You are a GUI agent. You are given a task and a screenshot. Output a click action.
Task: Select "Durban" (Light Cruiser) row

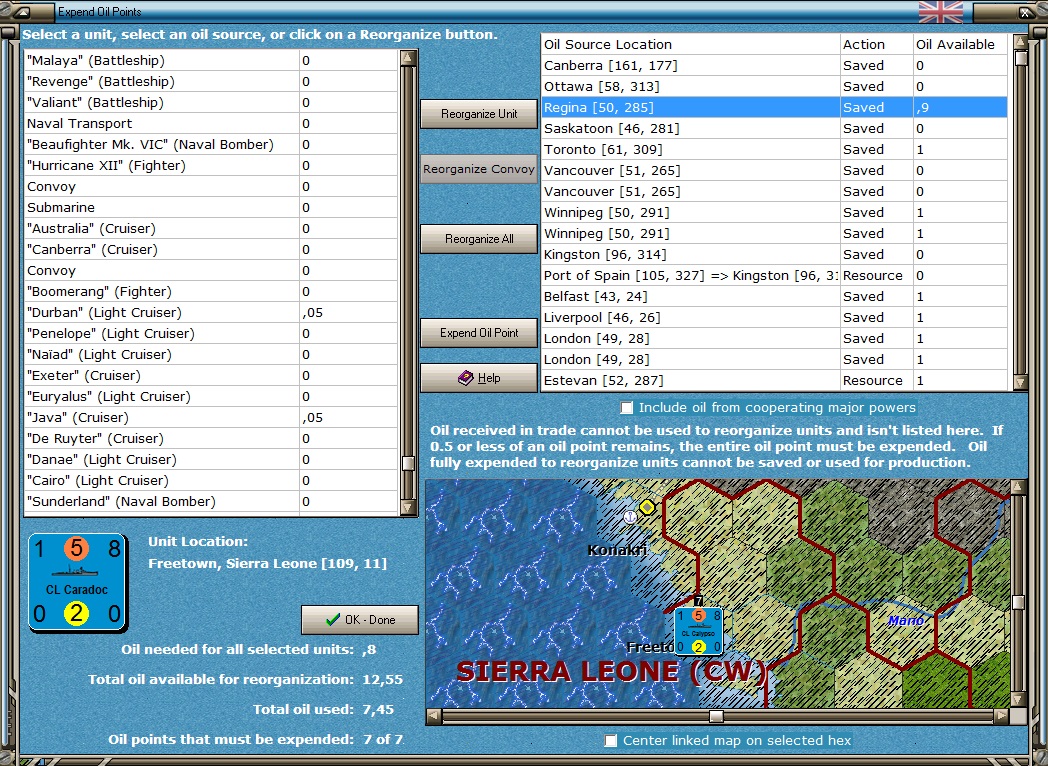(211, 312)
